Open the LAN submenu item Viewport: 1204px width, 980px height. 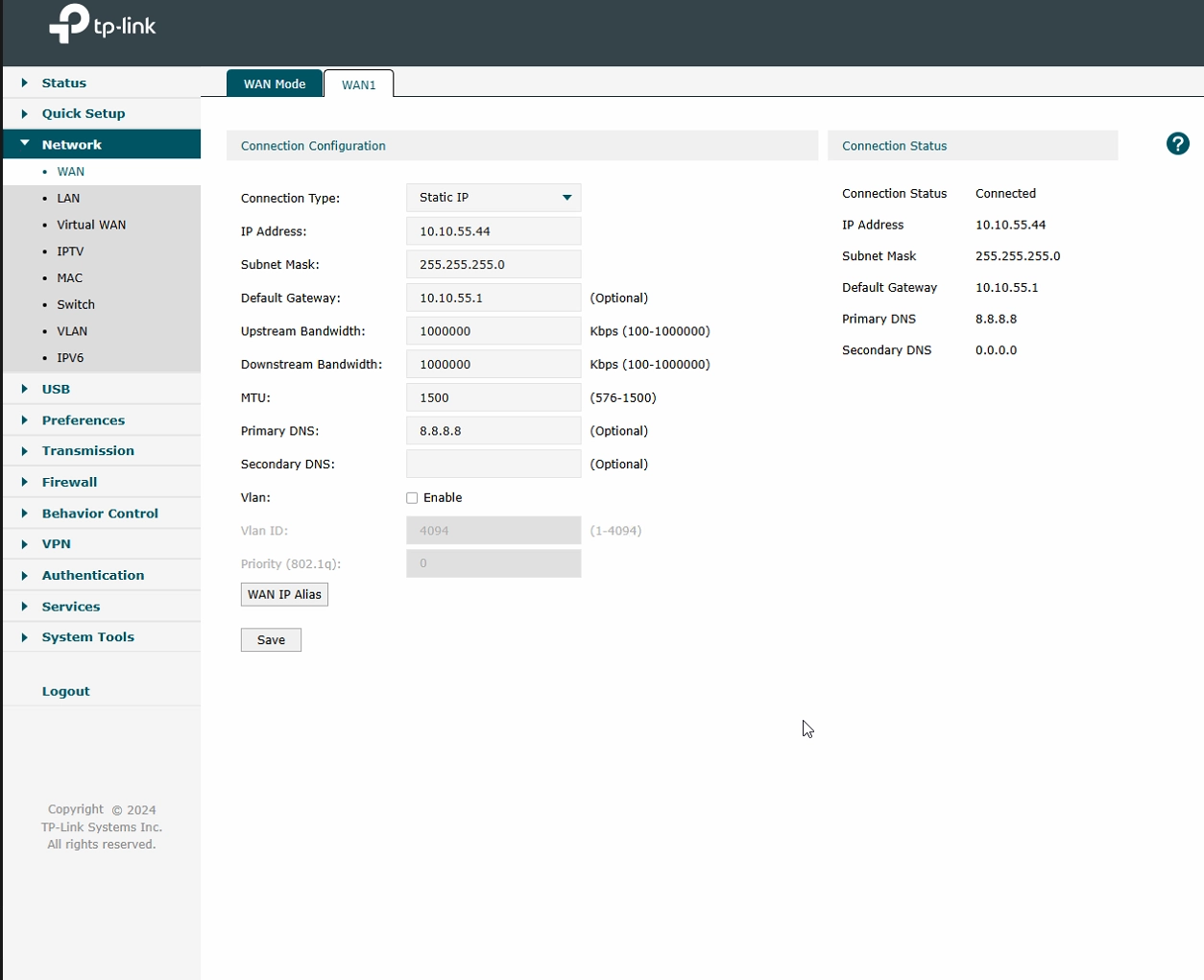pos(68,199)
